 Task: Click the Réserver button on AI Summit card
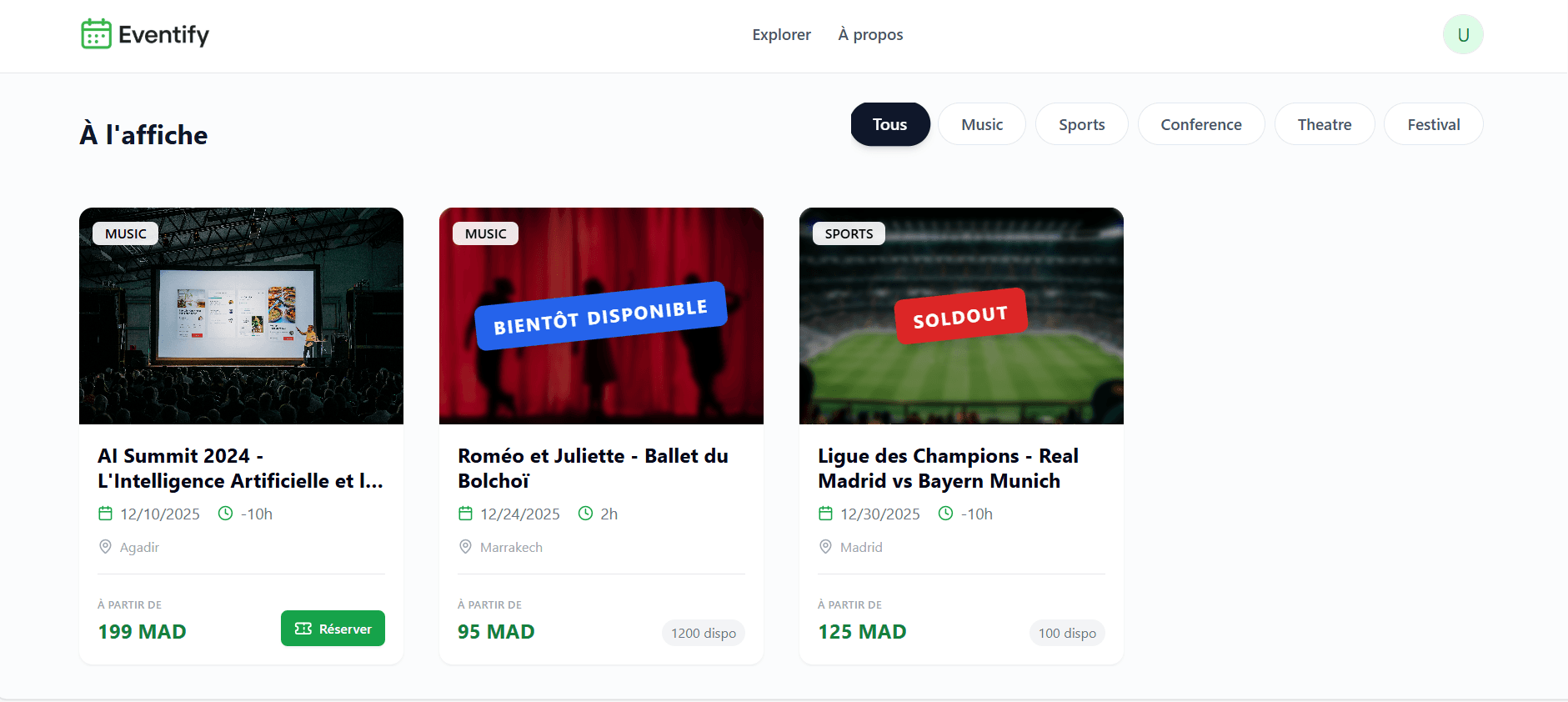click(x=333, y=628)
